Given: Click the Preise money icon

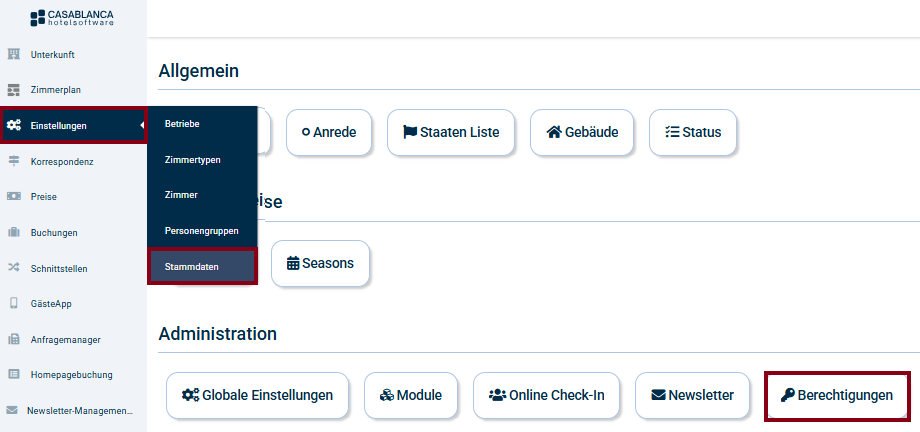Looking at the screenshot, I should pos(14,197).
